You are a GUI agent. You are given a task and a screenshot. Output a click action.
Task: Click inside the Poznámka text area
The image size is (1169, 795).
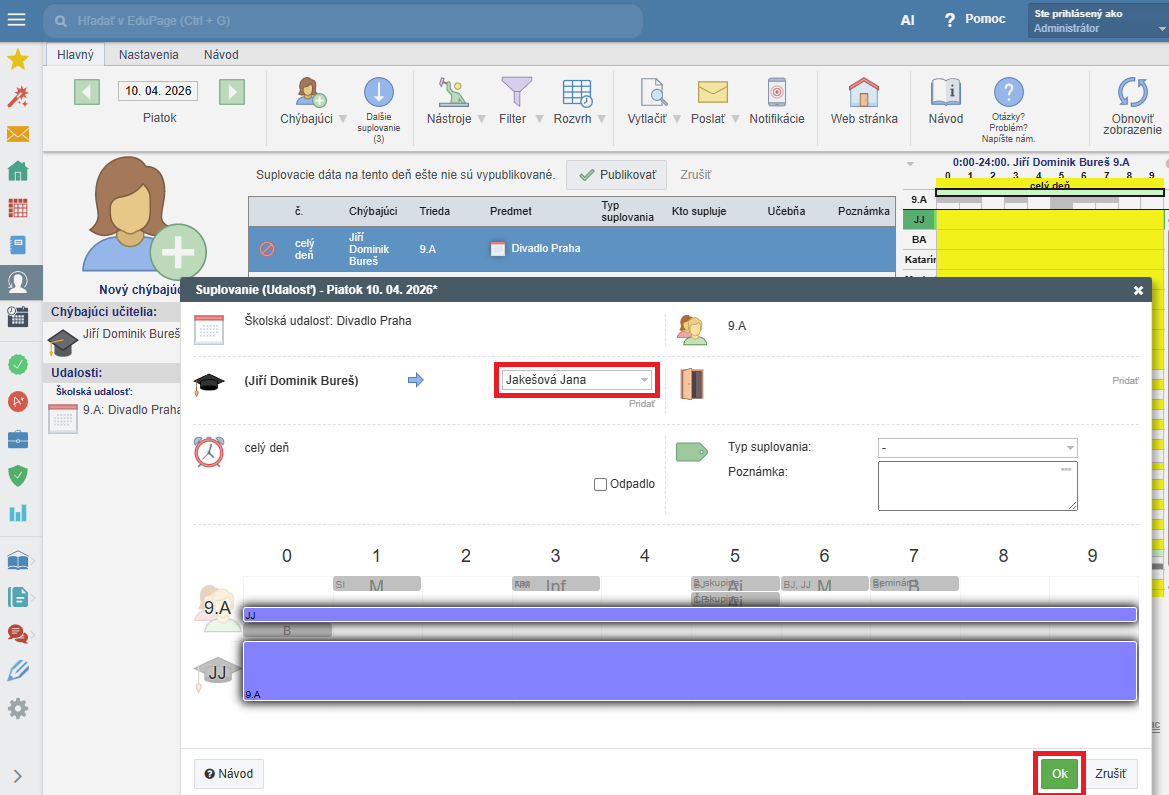point(977,486)
